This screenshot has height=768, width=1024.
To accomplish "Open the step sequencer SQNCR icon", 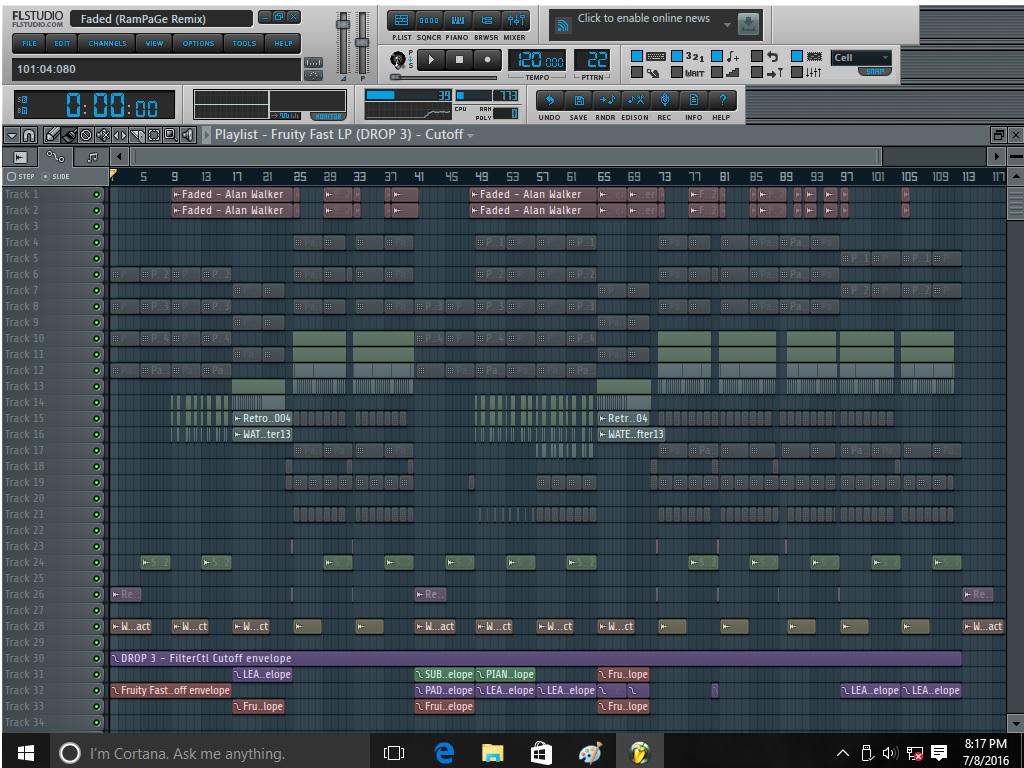I will tap(429, 20).
